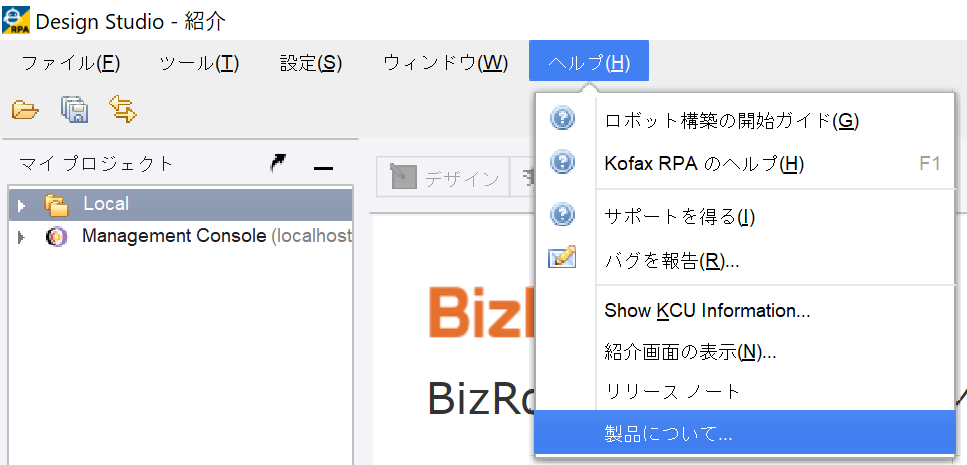Click the Design Studio RPA app icon
Viewport: 967px width, 465px height.
[15, 20]
